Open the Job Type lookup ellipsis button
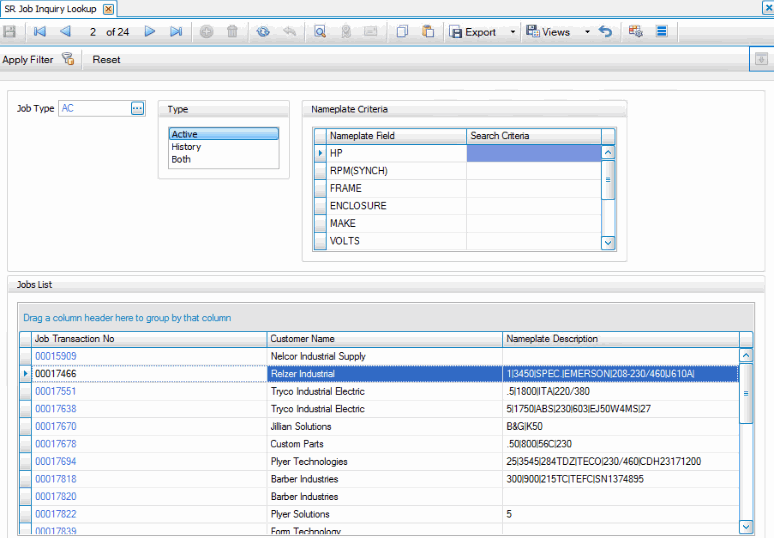774x538 pixels. coord(138,108)
